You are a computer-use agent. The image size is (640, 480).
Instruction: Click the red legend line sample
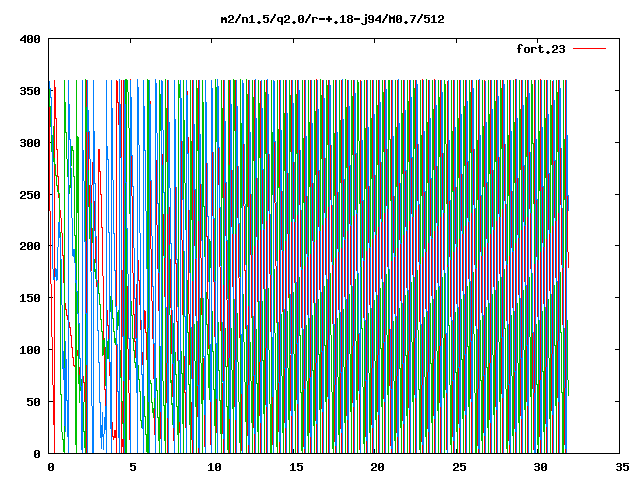pyautogui.click(x=589, y=49)
